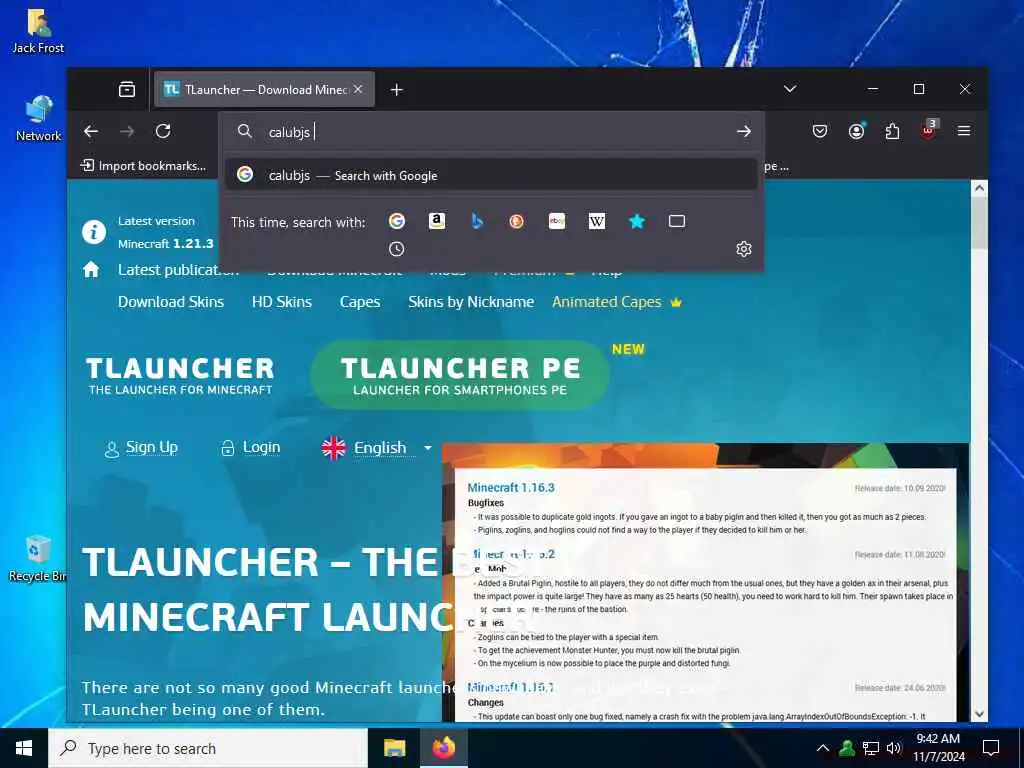This screenshot has height=768, width=1024.
Task: Click Firefox icon on the taskbar
Action: coord(443,748)
